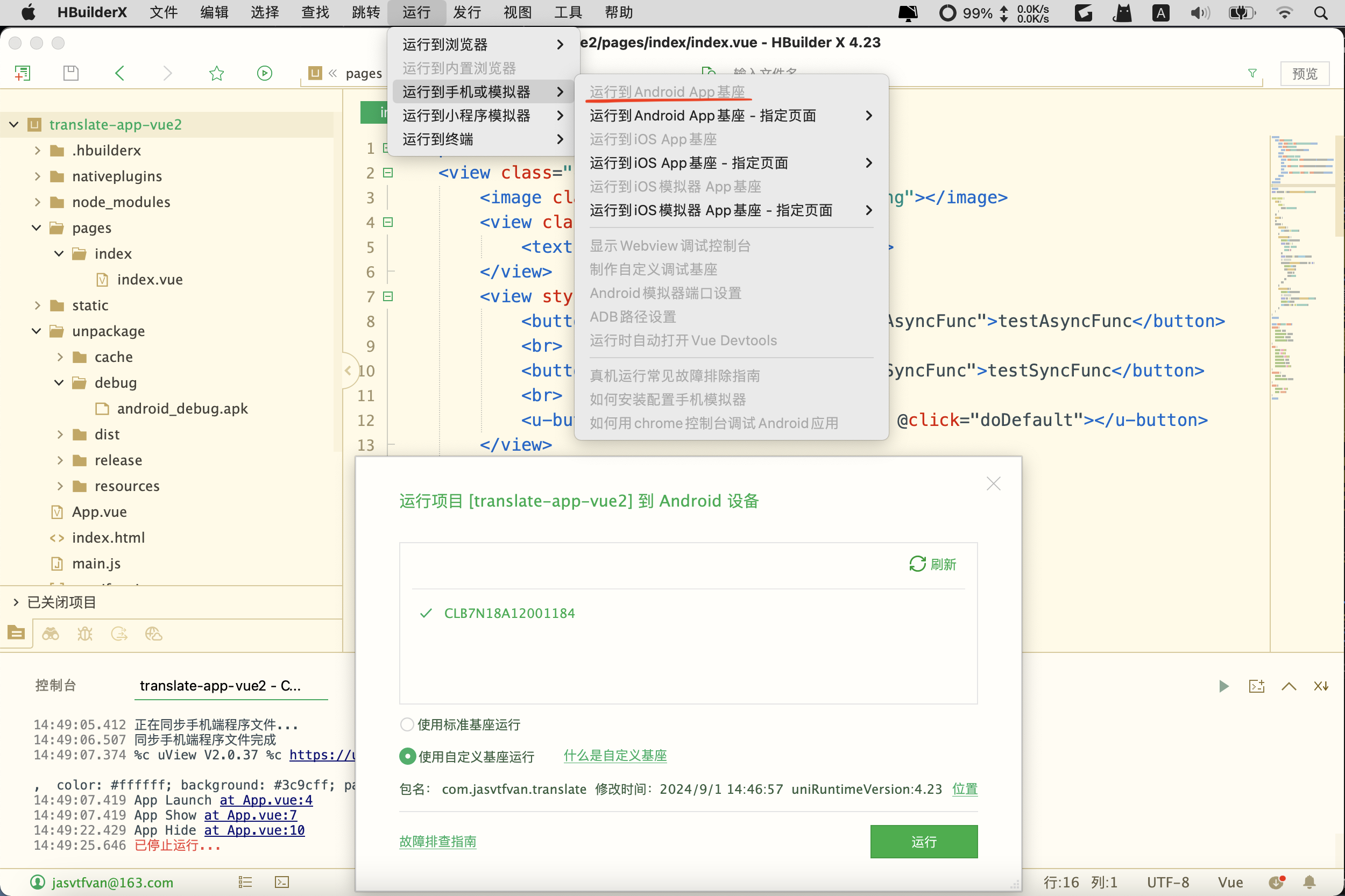Choose 运行到小程序模拟器 menu entry
The height and width of the screenshot is (896, 1345).
(483, 116)
